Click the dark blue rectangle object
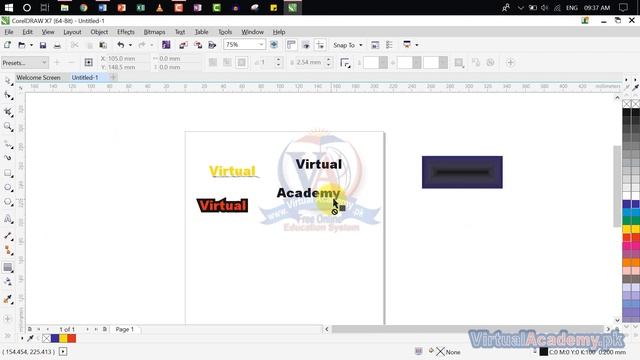Screen dimensions: 640x360 click(462, 172)
